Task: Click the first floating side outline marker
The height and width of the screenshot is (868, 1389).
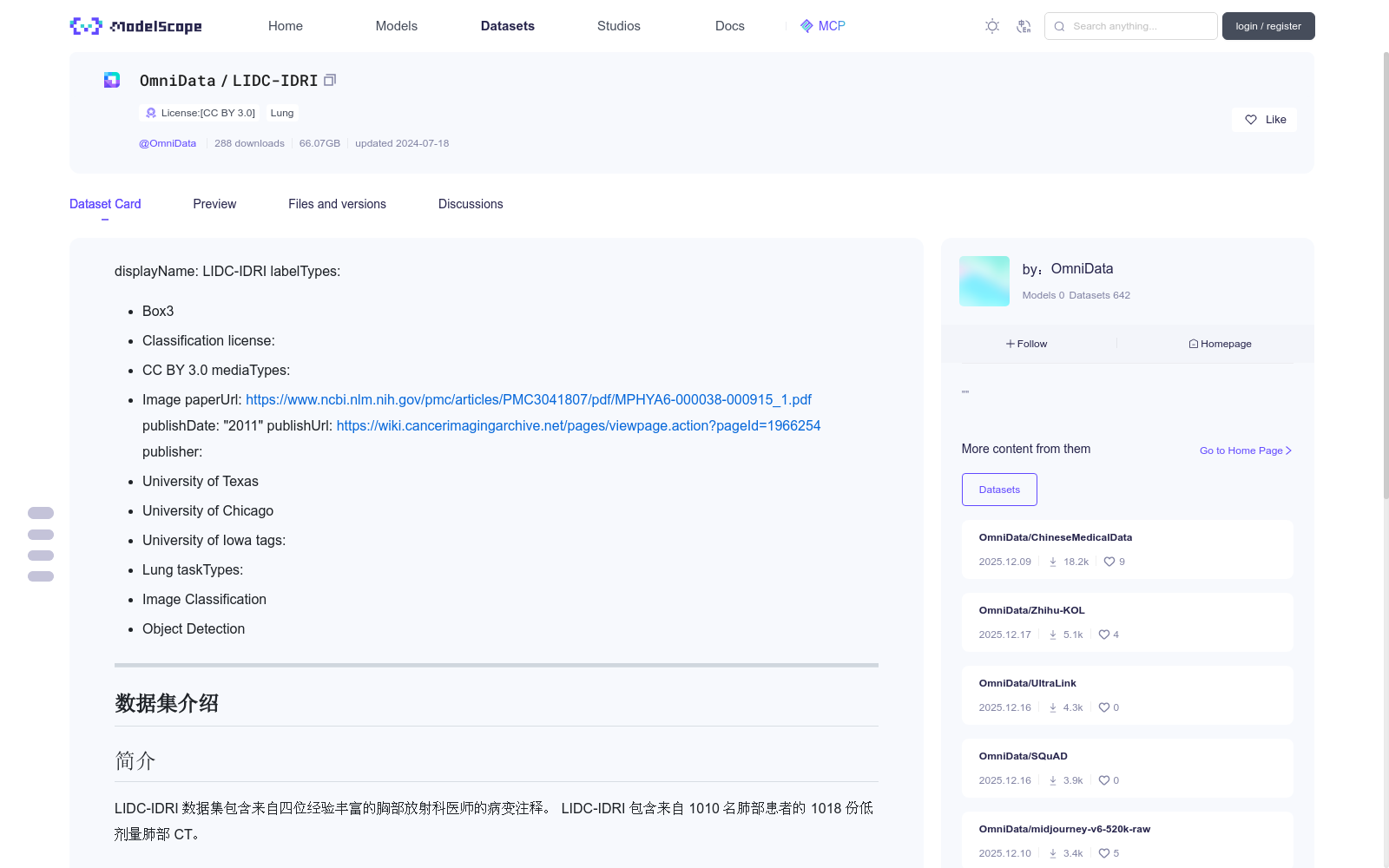Action: coord(41,513)
